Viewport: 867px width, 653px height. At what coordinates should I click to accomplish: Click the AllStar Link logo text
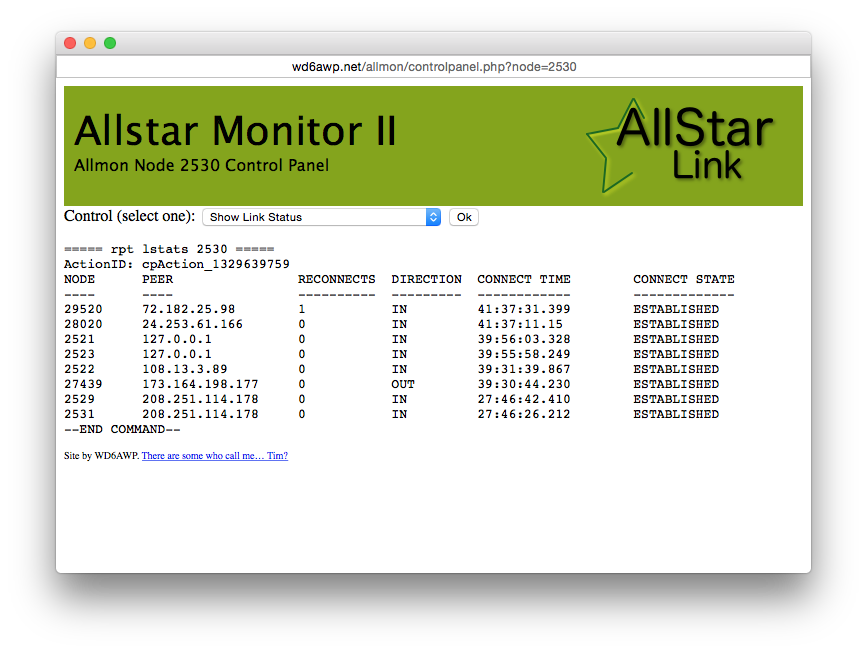click(x=696, y=144)
